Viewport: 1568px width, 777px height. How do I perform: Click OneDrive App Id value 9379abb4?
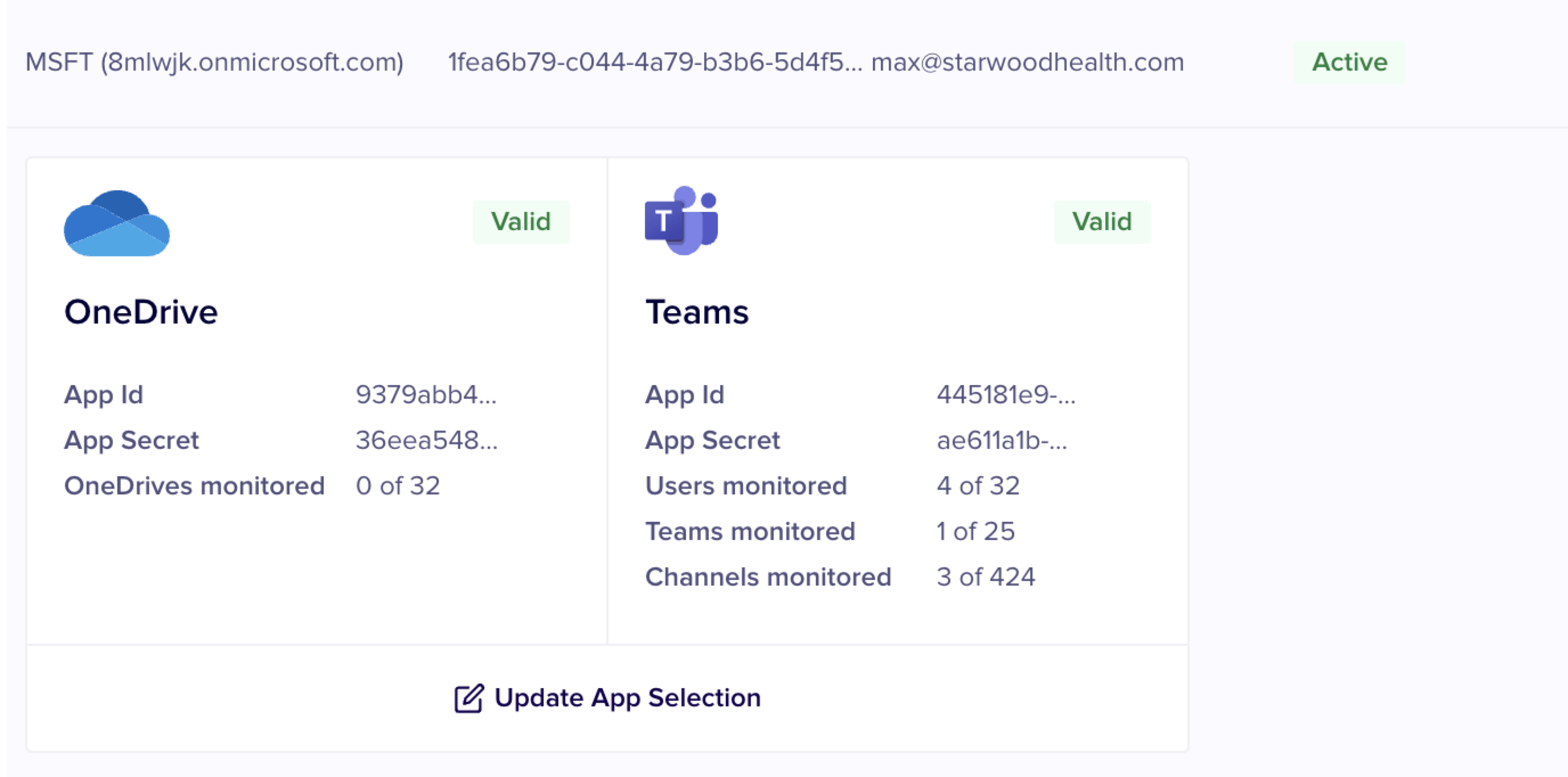[426, 394]
